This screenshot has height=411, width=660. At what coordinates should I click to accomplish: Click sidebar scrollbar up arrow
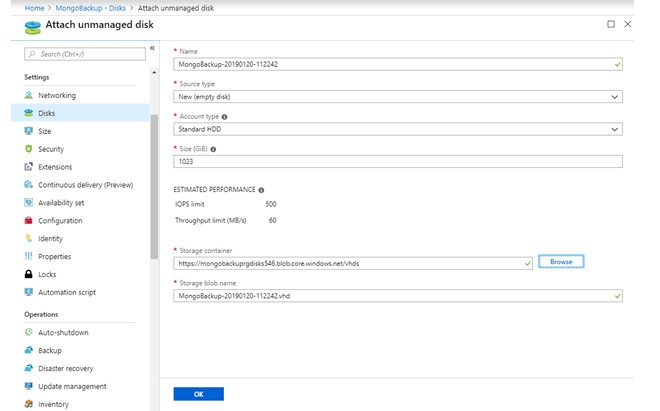pos(154,72)
